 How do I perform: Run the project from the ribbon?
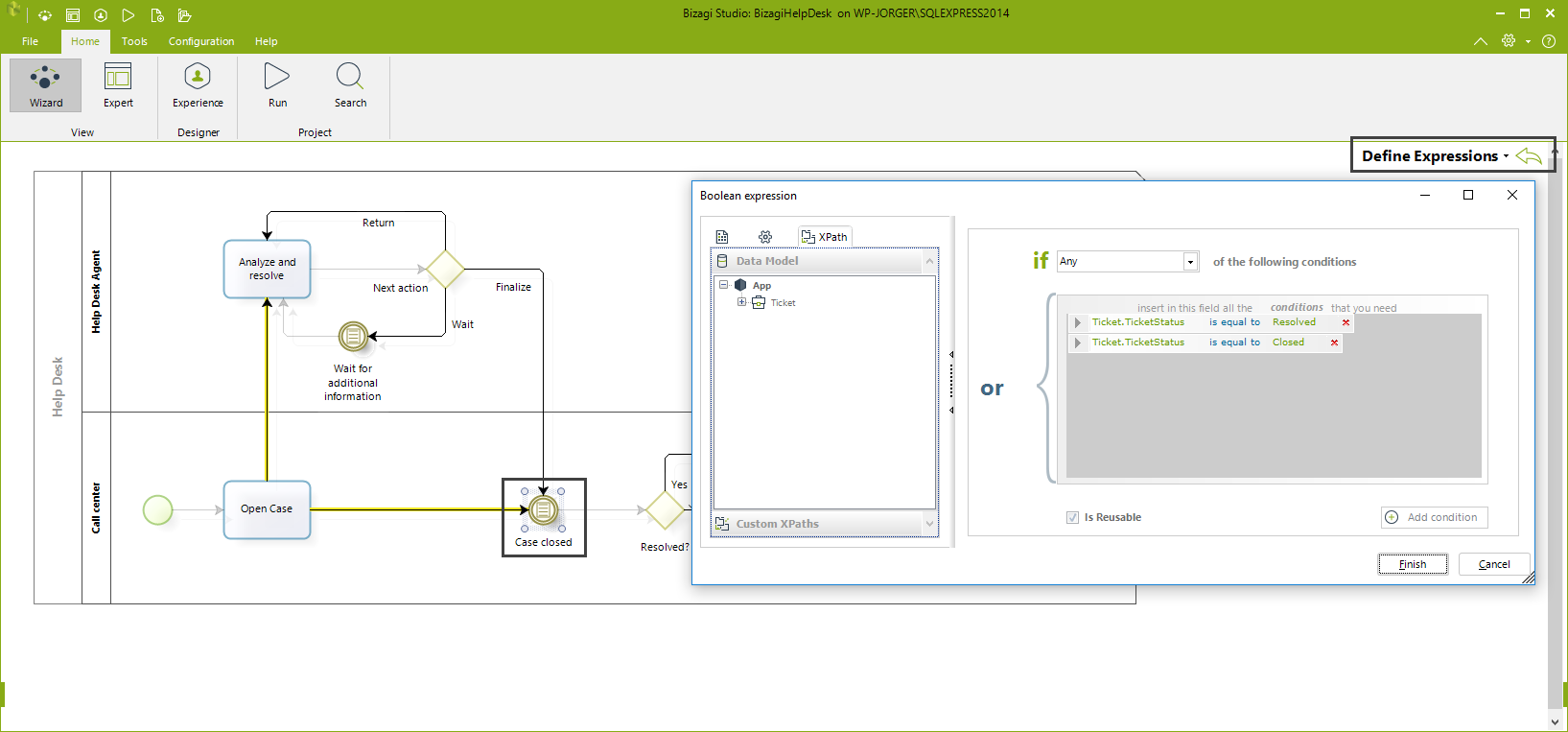277,85
